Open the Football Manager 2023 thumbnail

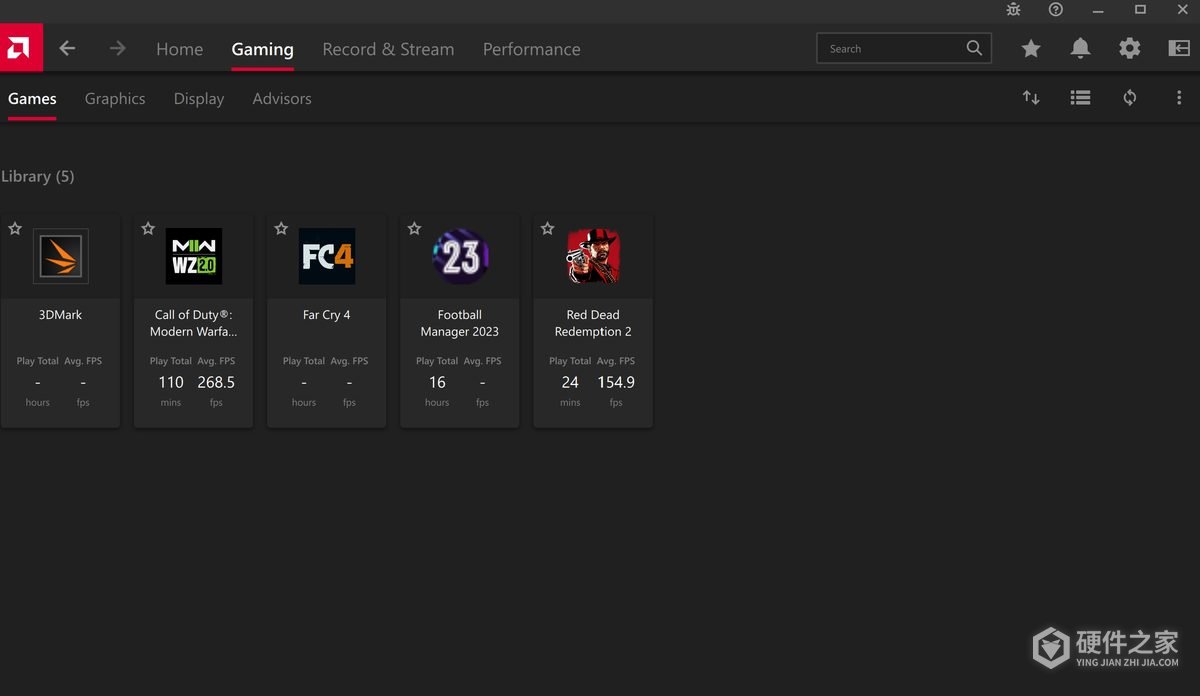coord(460,256)
